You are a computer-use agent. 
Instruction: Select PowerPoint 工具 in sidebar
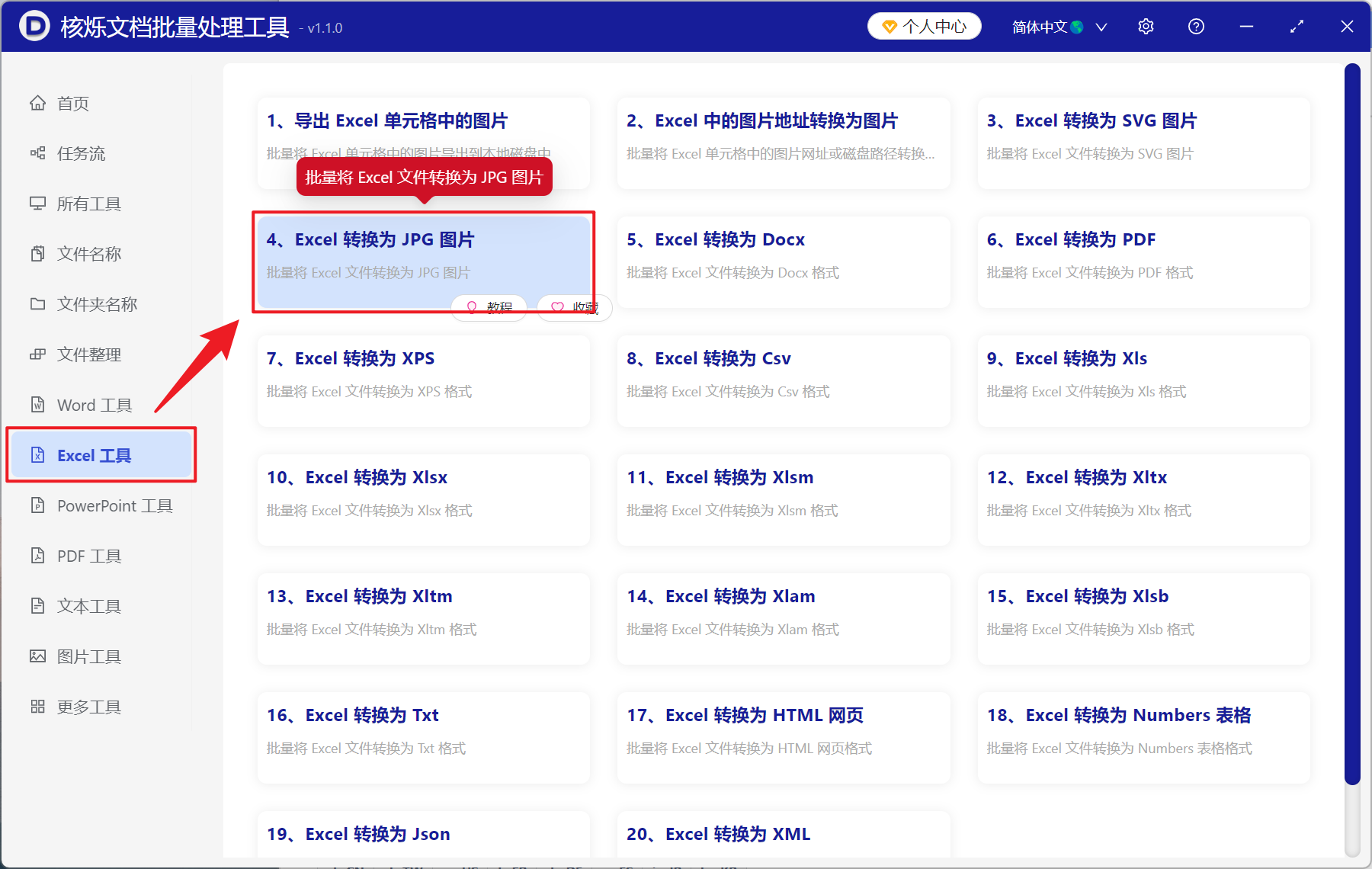114,505
